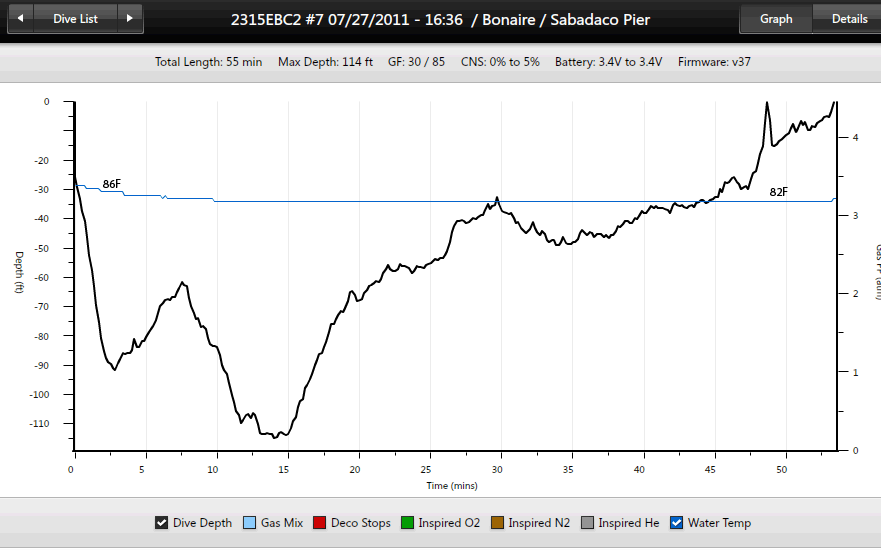Go to the previous dive using left arrow
Image resolution: width=881 pixels, height=550 pixels.
click(x=22, y=18)
